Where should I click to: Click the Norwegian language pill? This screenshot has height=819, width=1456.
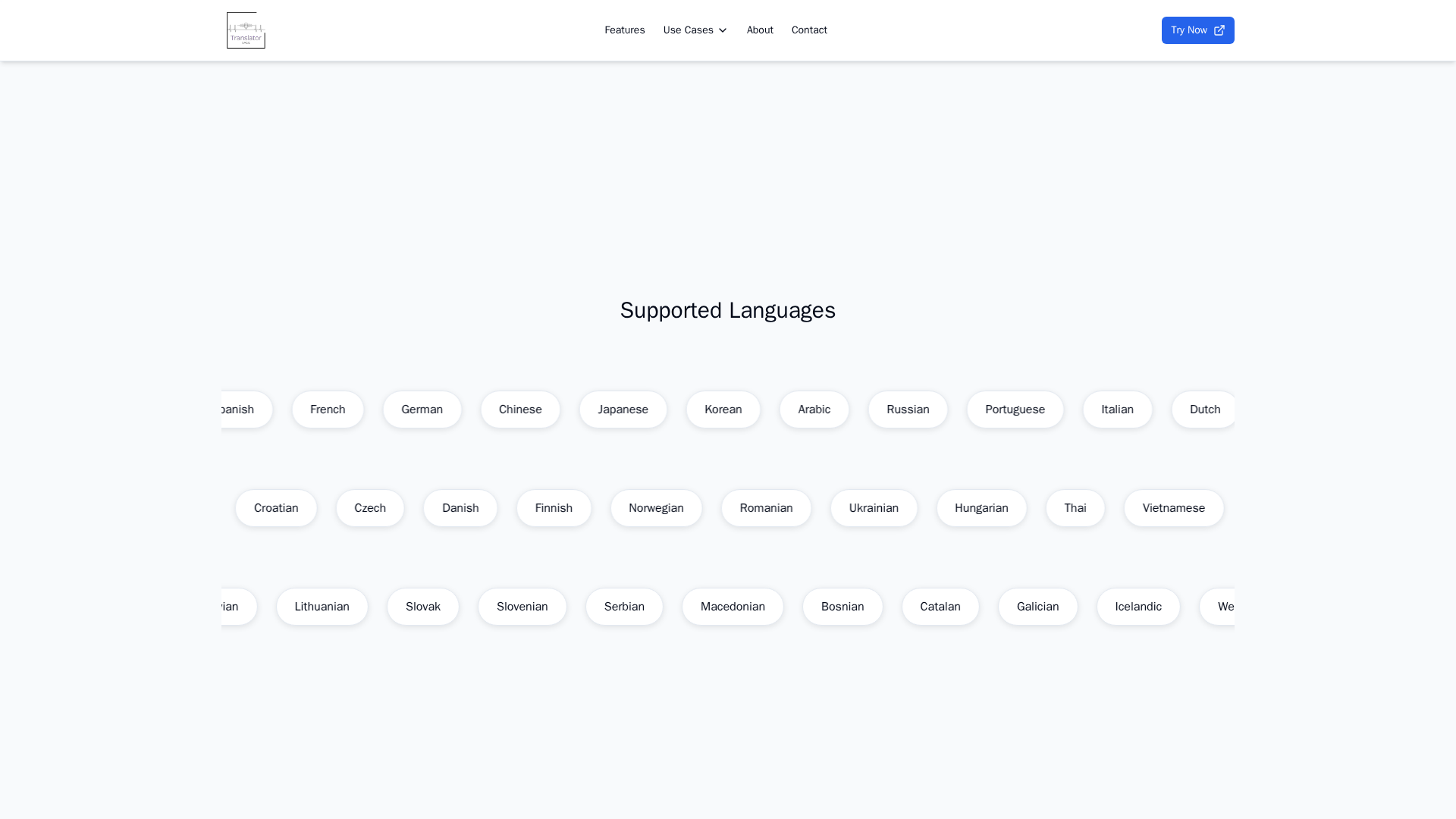tap(656, 508)
